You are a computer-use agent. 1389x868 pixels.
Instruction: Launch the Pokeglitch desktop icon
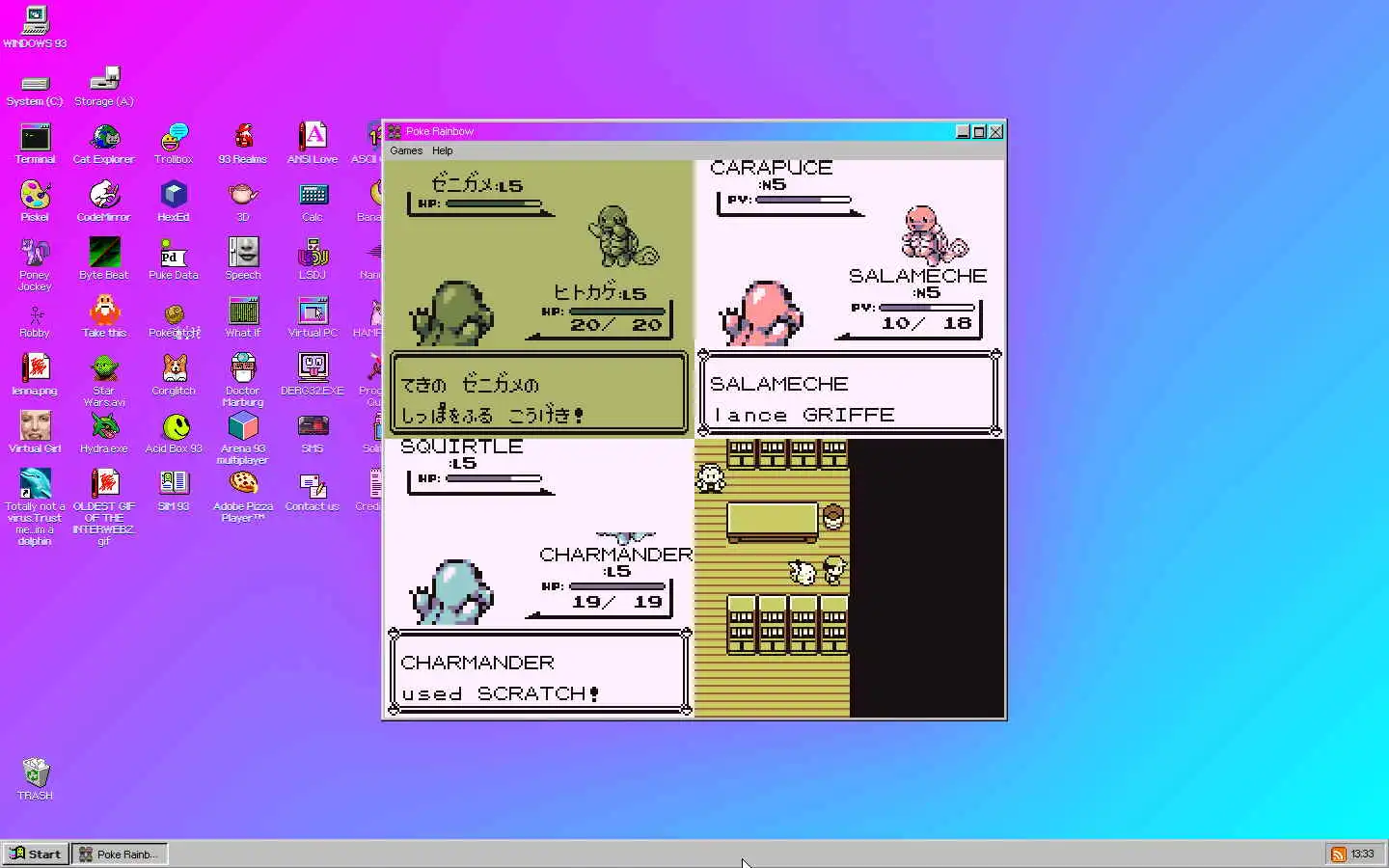pos(174,319)
